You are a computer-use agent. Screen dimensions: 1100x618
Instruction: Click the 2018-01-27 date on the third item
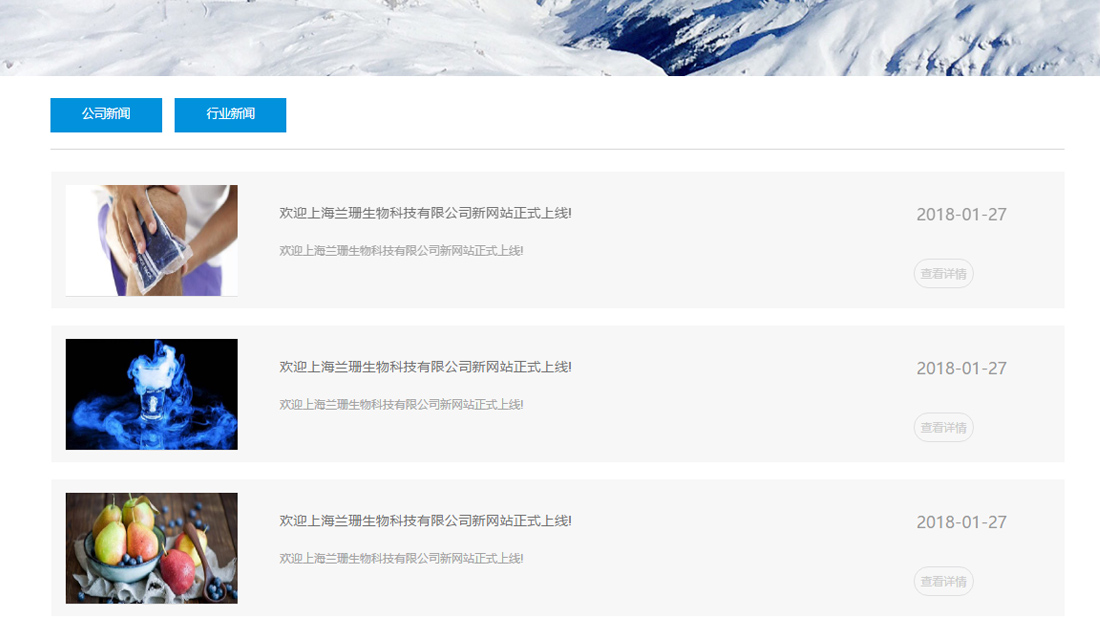pyautogui.click(x=963, y=522)
